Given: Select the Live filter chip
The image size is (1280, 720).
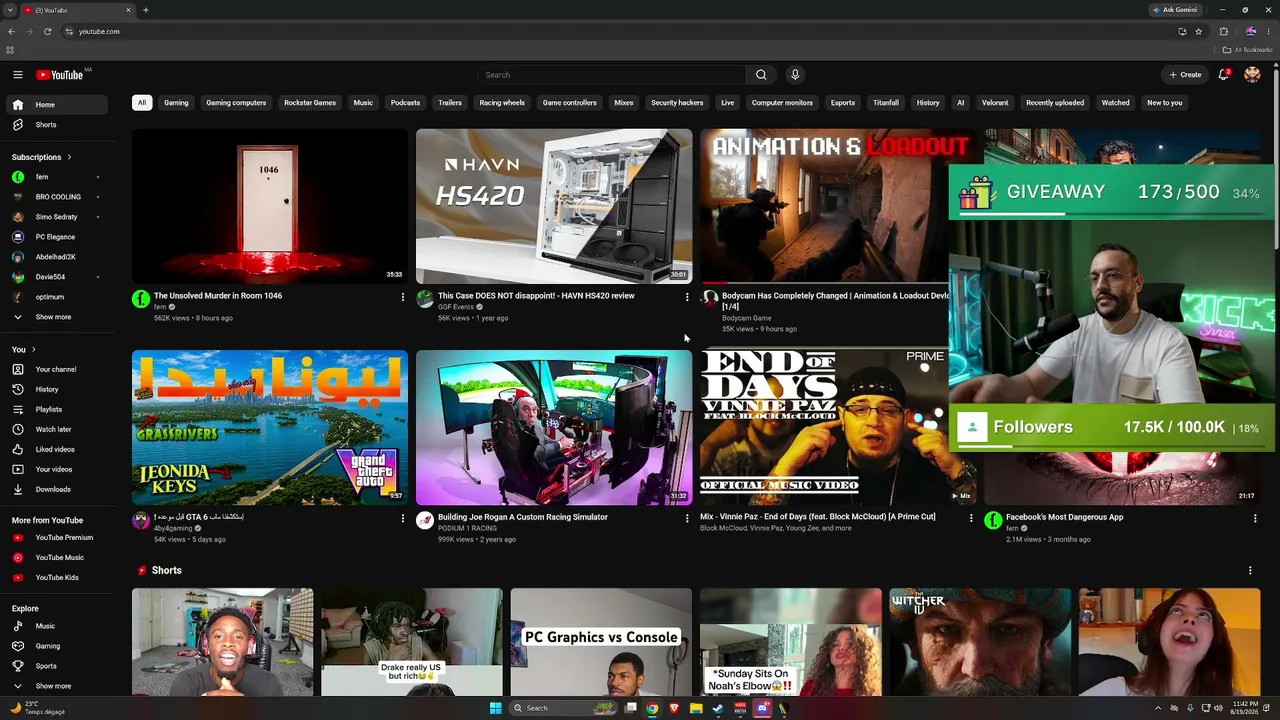Looking at the screenshot, I should [x=727, y=102].
